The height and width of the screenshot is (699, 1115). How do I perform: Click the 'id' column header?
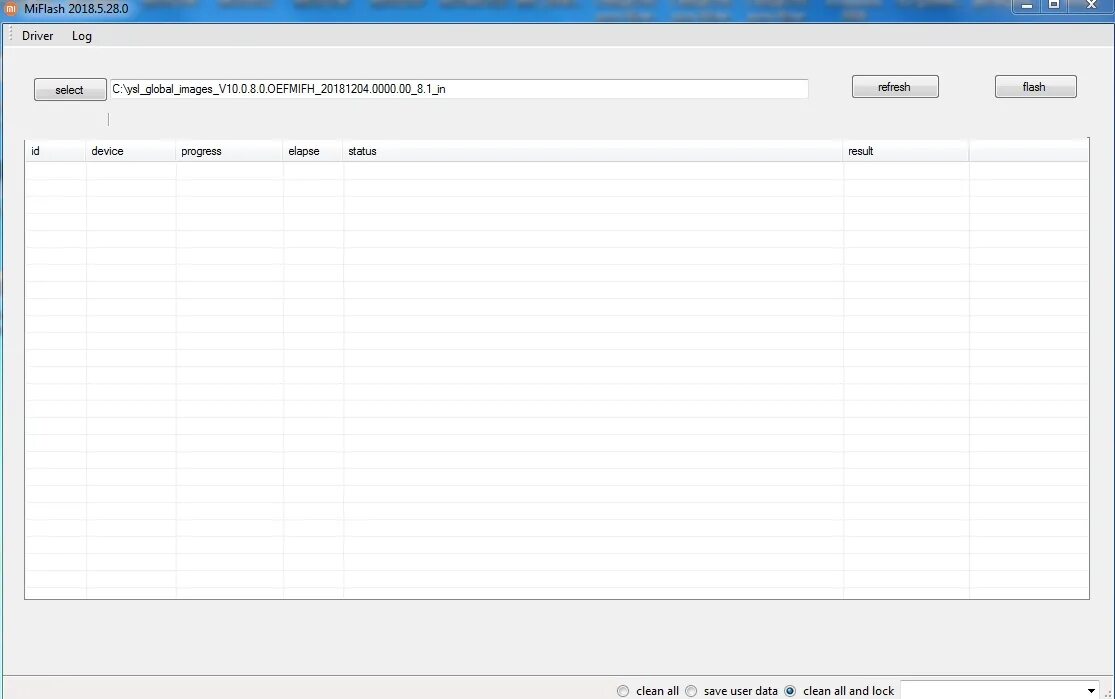coord(55,151)
